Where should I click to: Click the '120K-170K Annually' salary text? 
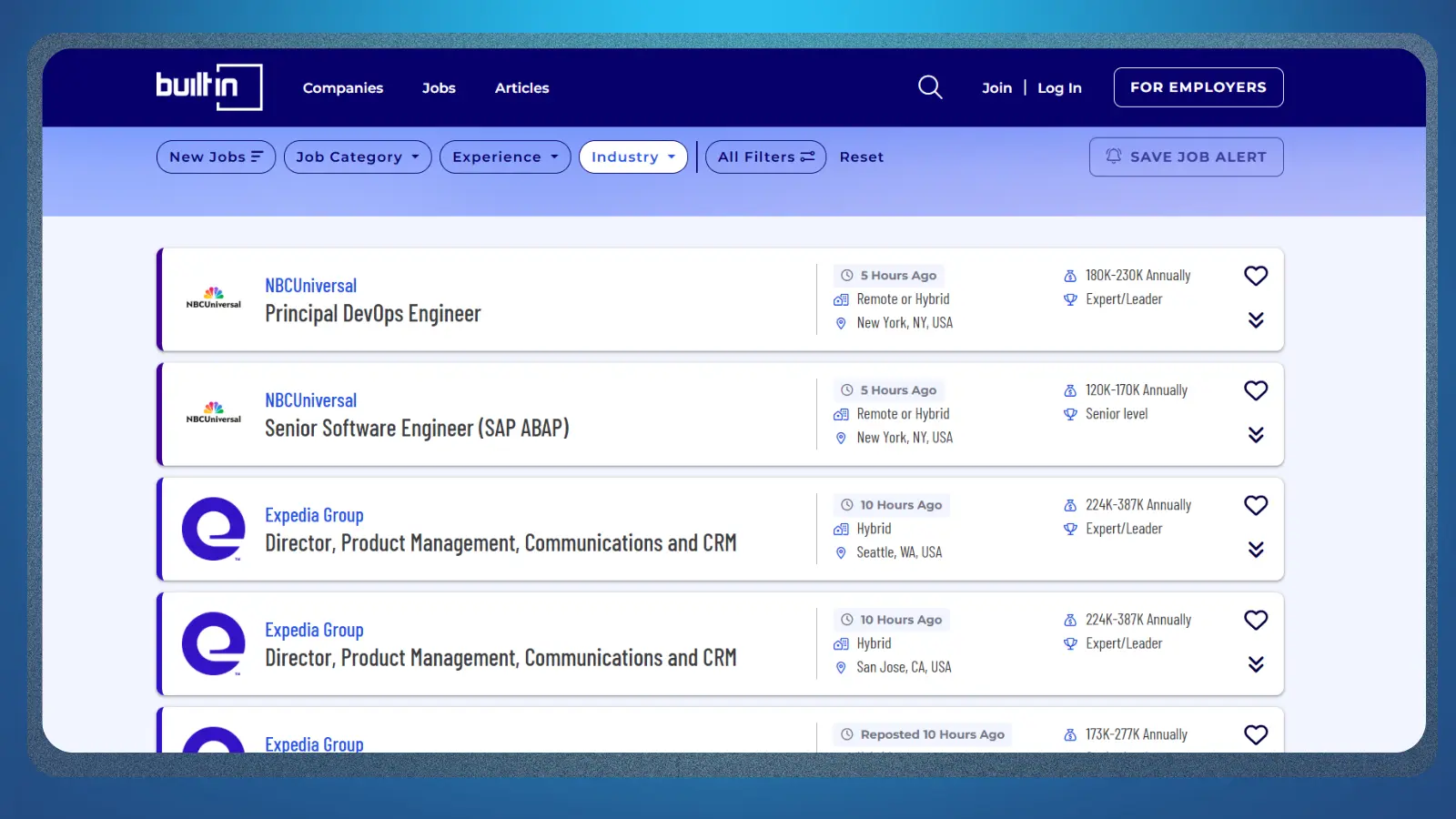[x=1137, y=390]
